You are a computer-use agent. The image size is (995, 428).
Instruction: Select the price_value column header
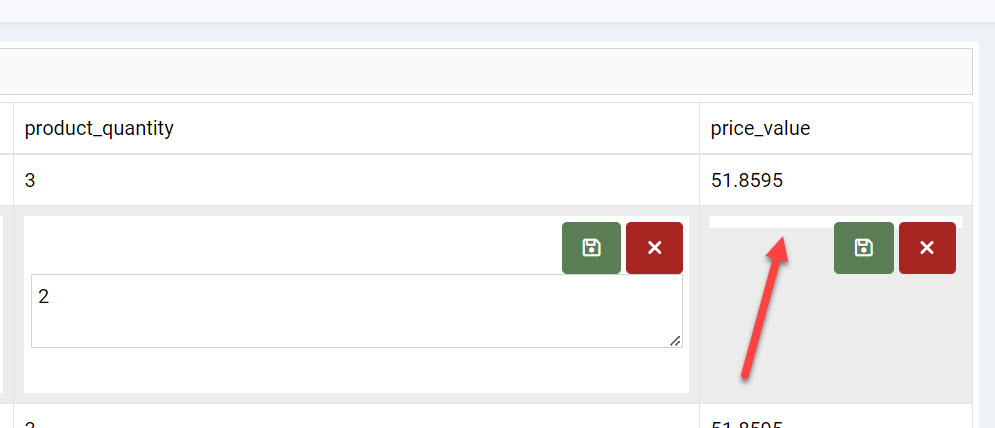(835, 128)
